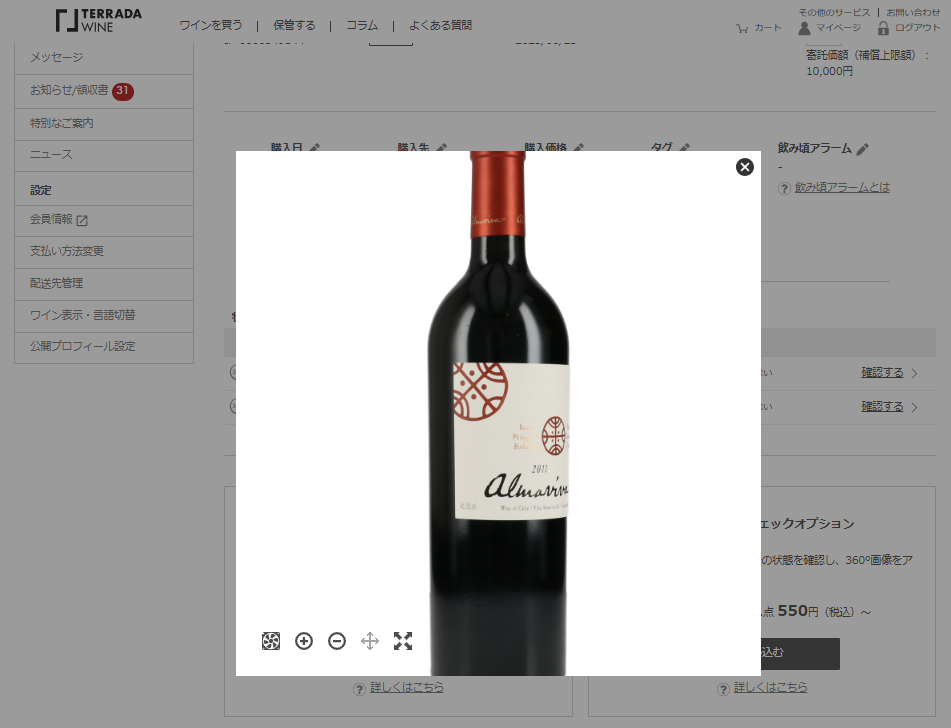Click the Almaviva wine bottle image
951x728 pixels.
click(499, 413)
